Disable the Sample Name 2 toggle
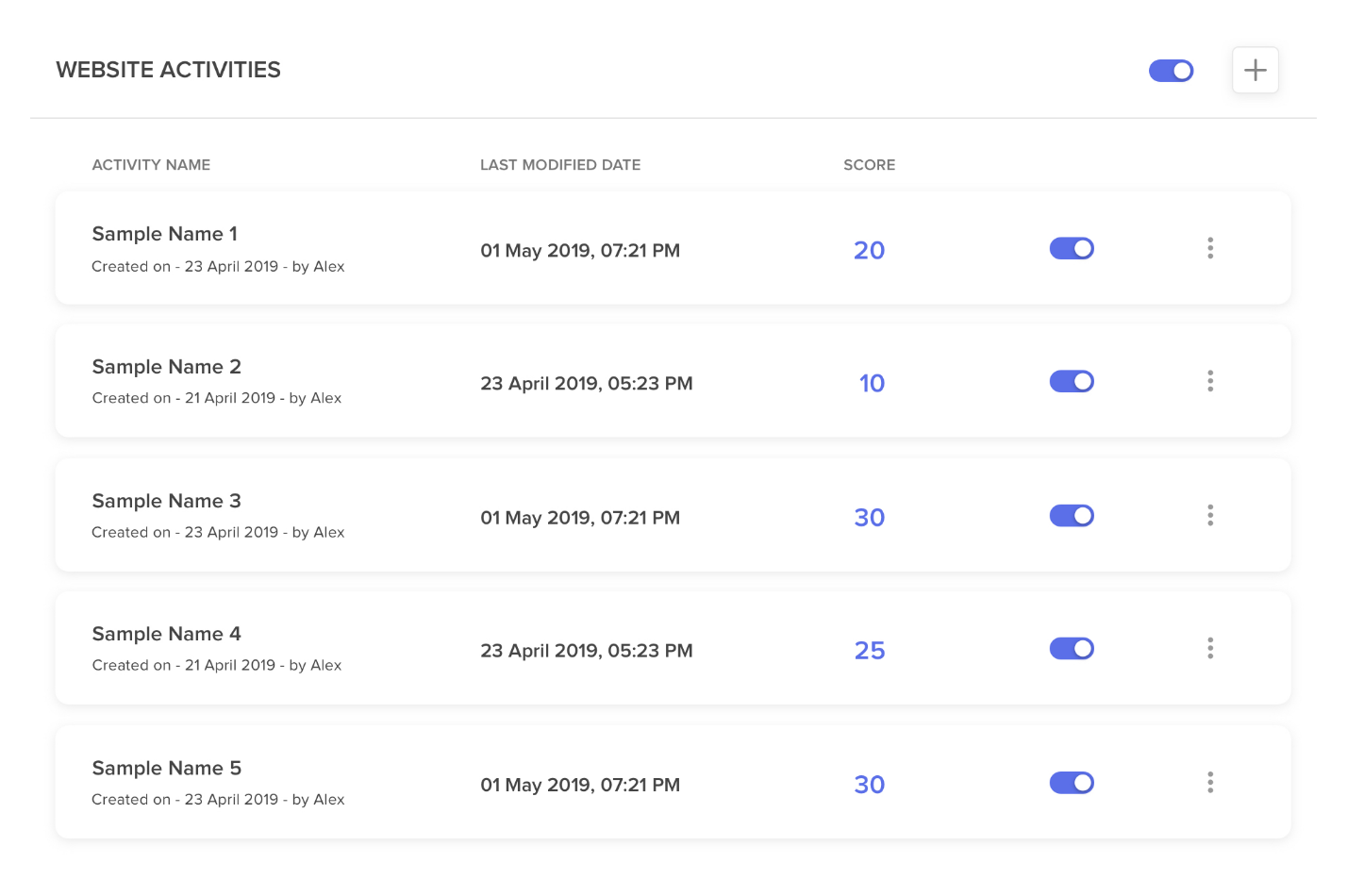1347x896 pixels. (x=1072, y=381)
